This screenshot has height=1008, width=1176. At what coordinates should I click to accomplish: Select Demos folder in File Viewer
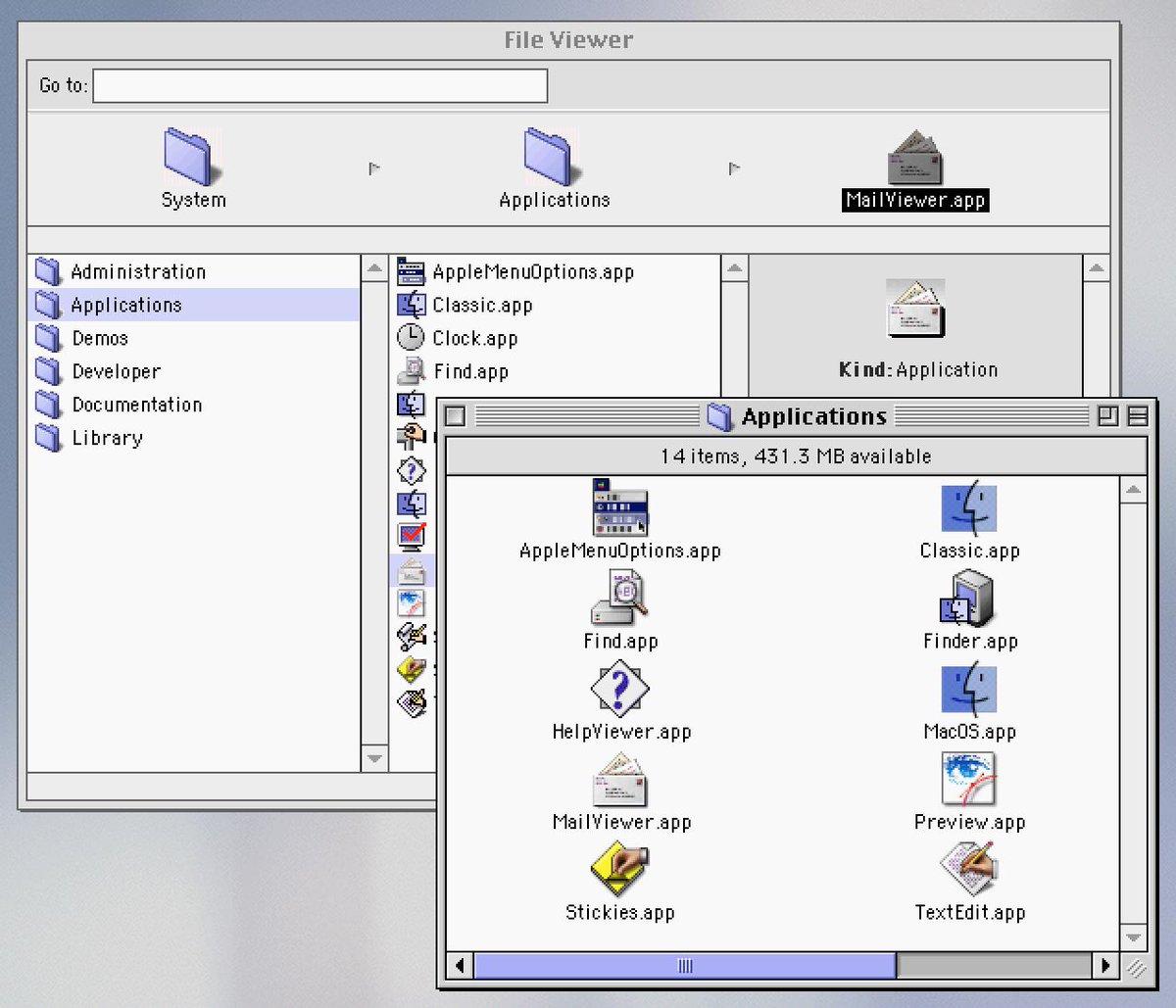194,339
